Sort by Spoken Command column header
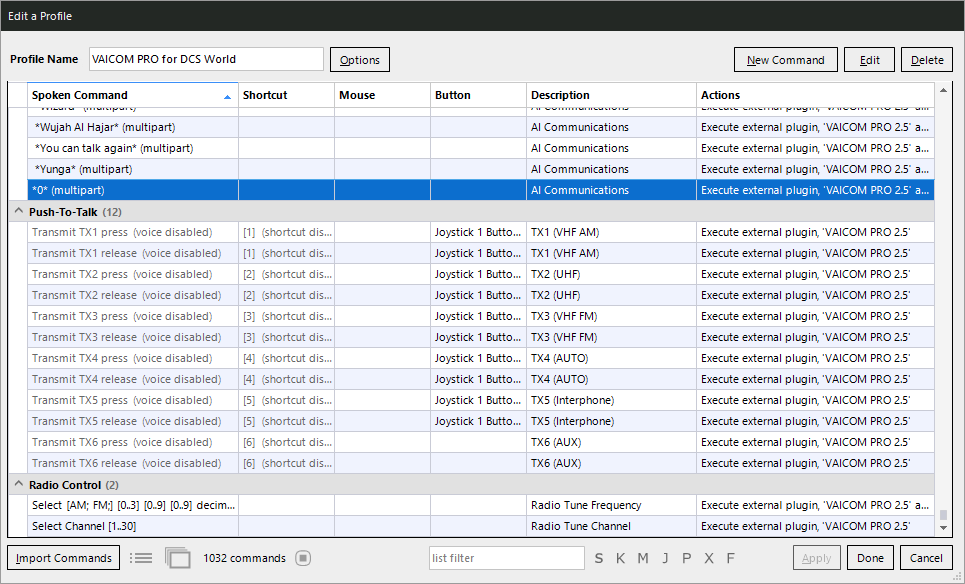The width and height of the screenshot is (965, 584). coord(132,95)
